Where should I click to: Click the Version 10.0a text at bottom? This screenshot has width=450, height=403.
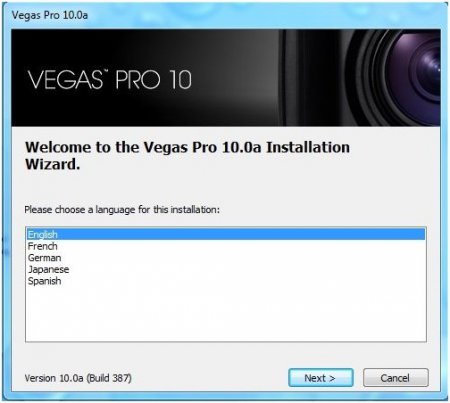click(54, 378)
